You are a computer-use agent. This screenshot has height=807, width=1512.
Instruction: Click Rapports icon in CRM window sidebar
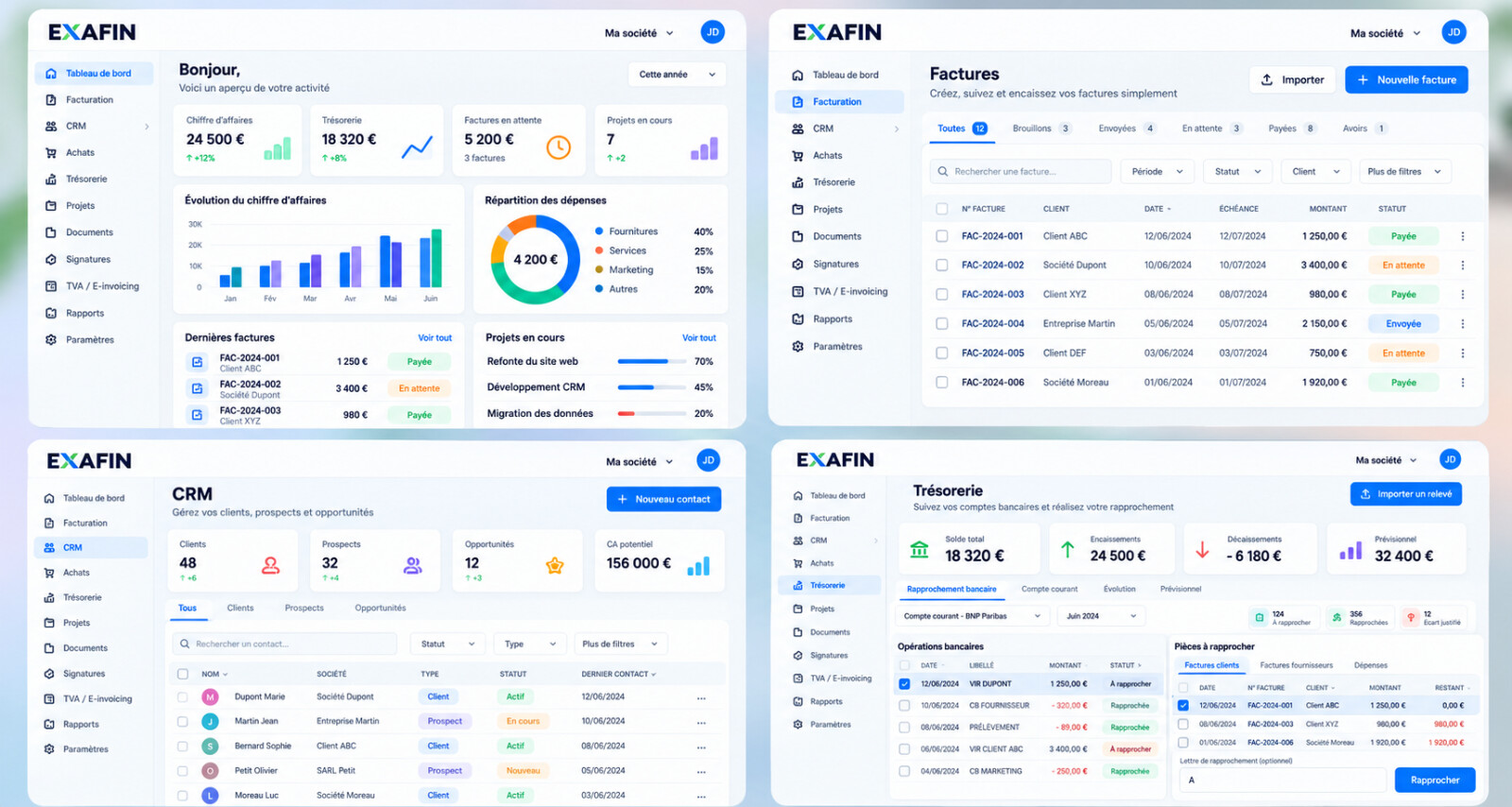49,724
